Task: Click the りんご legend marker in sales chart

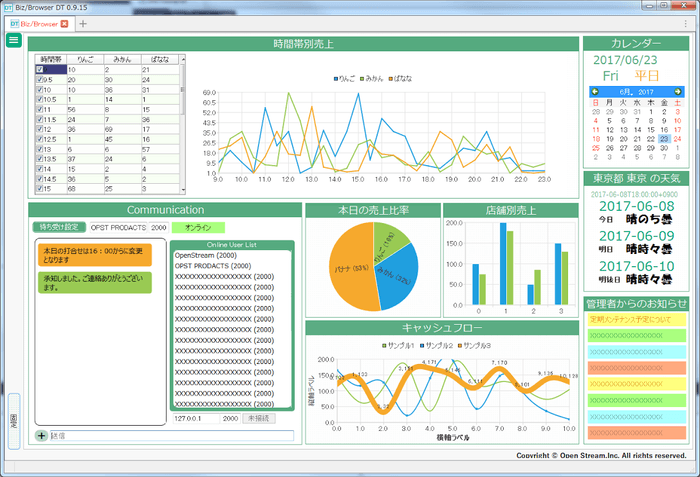Action: pos(334,78)
